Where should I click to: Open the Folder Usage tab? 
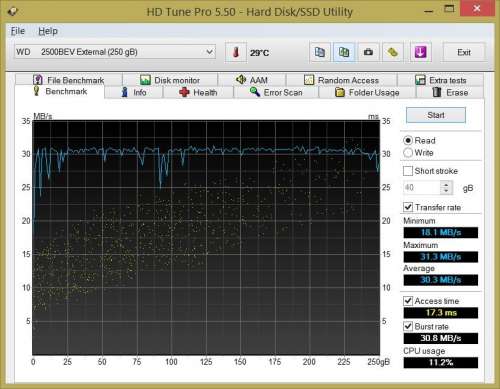[367, 92]
